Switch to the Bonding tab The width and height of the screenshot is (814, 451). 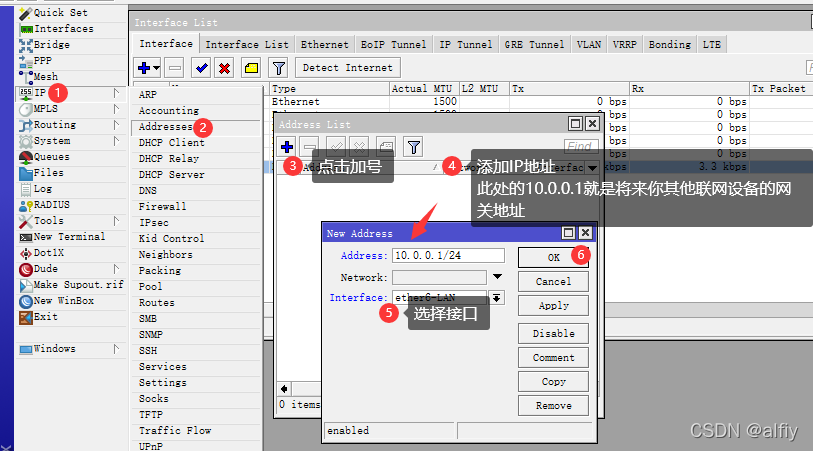click(x=670, y=45)
